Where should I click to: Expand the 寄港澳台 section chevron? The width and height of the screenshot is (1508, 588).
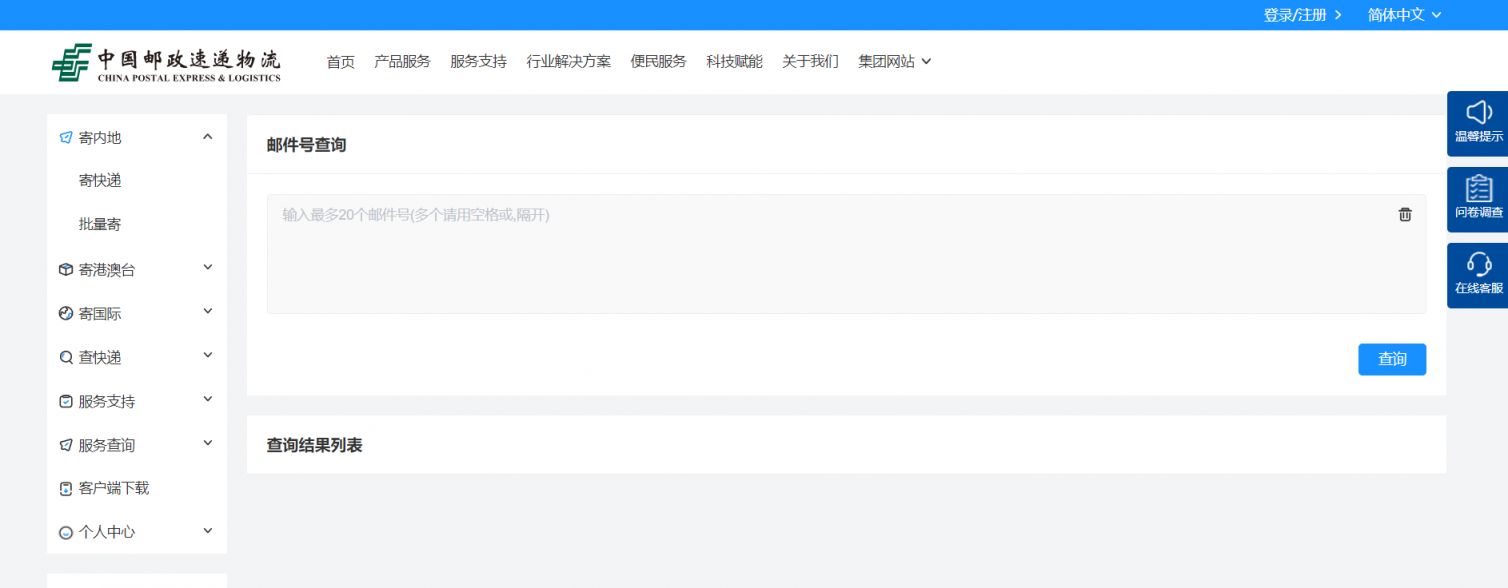pos(208,267)
